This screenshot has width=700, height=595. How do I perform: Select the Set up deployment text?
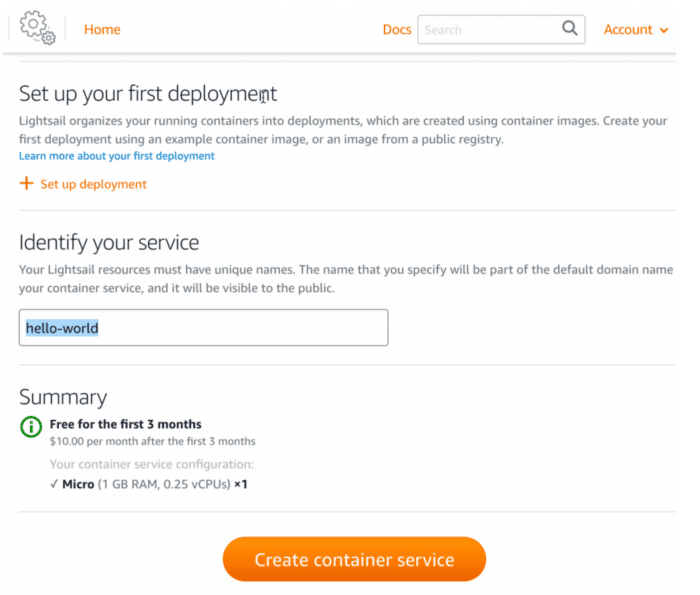tap(93, 184)
